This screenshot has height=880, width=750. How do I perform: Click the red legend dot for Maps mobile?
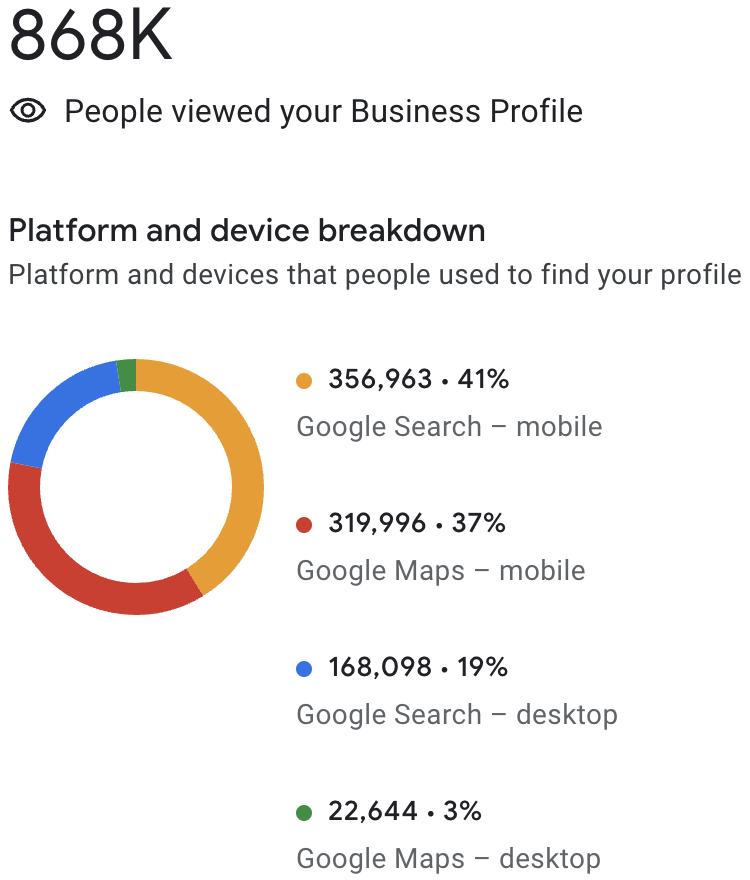tap(304, 525)
